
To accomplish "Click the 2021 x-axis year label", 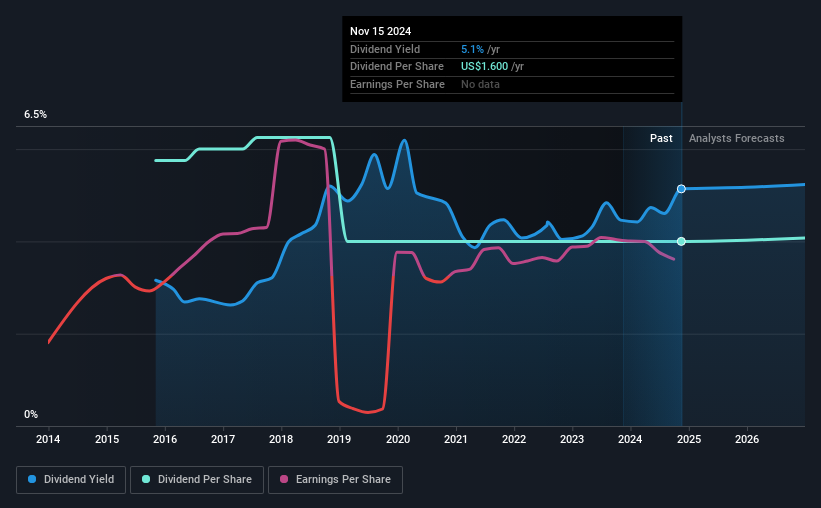I will pos(456,439).
